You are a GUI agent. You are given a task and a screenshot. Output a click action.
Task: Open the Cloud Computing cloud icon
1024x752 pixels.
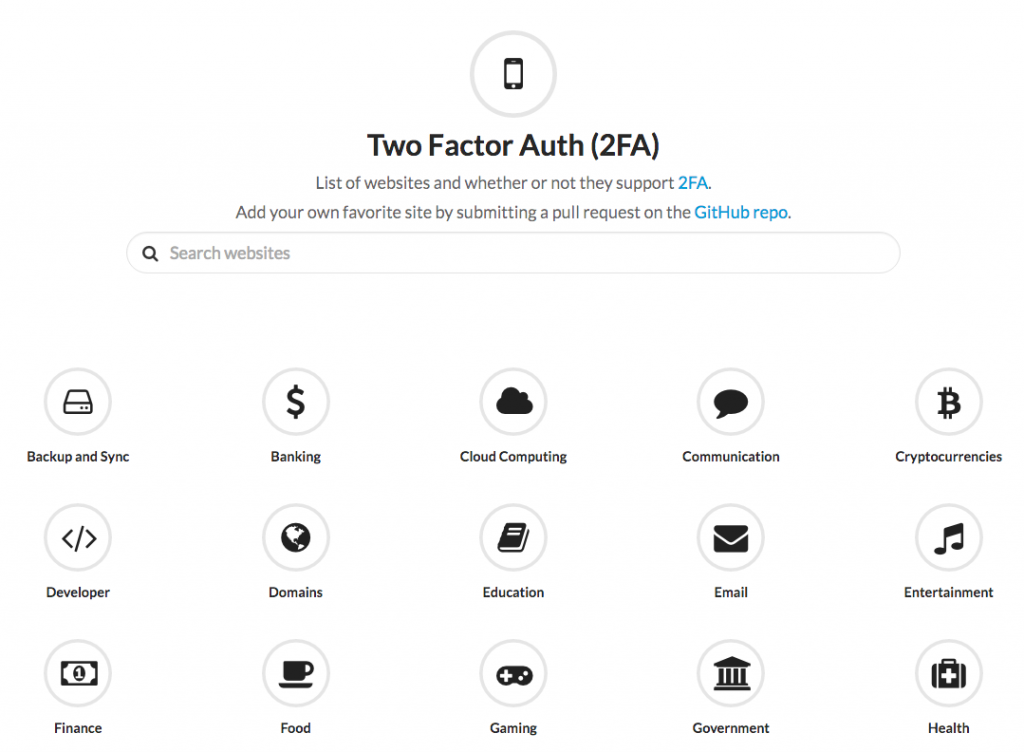pos(513,401)
